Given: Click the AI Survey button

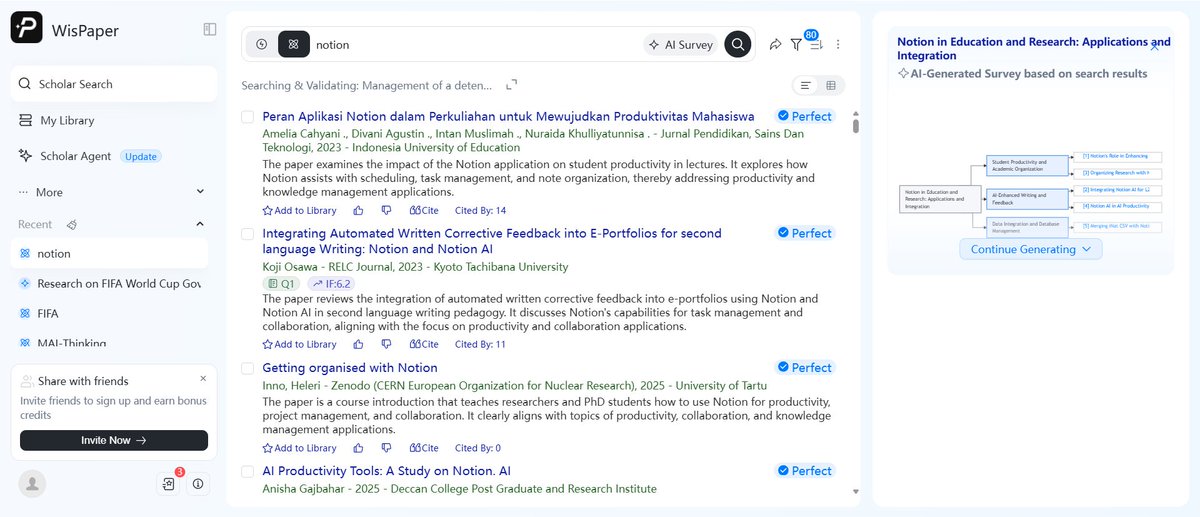Looking at the screenshot, I should coord(681,44).
